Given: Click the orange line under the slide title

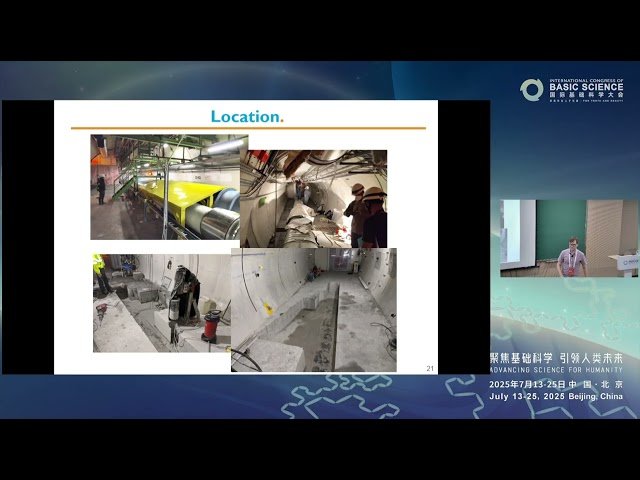Looking at the screenshot, I should (247, 129).
